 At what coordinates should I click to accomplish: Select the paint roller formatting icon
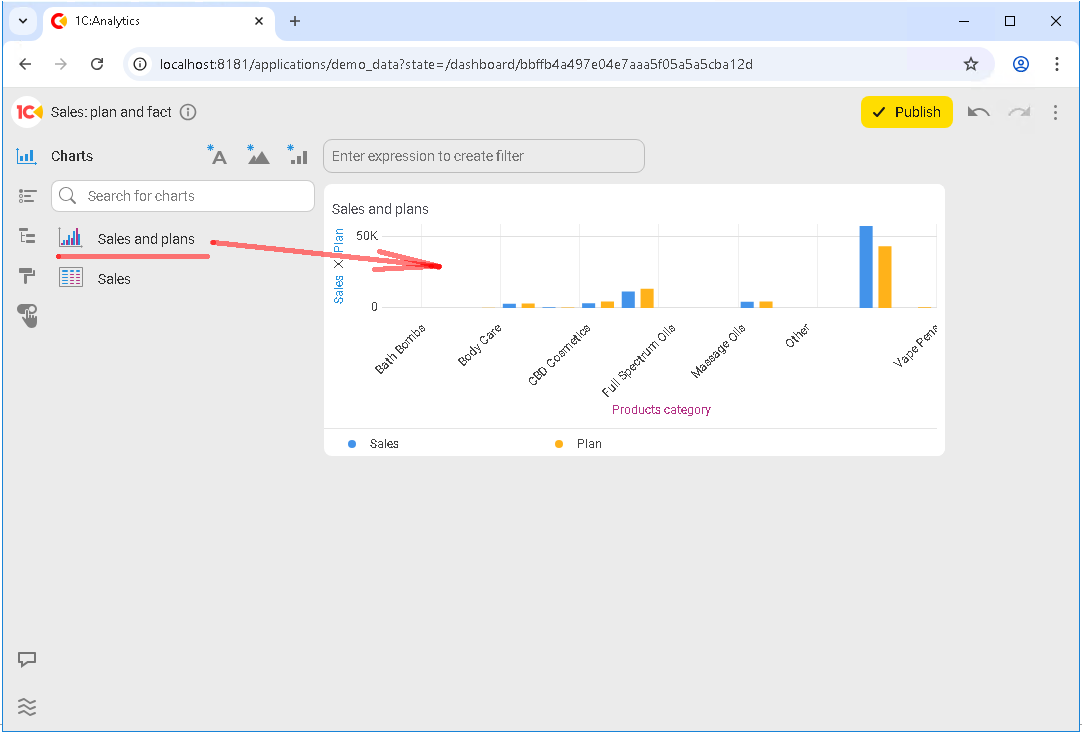(27, 276)
